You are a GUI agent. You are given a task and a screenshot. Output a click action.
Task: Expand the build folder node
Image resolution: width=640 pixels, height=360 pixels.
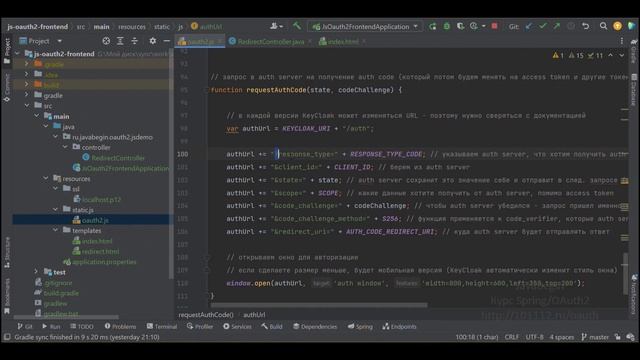(27, 84)
